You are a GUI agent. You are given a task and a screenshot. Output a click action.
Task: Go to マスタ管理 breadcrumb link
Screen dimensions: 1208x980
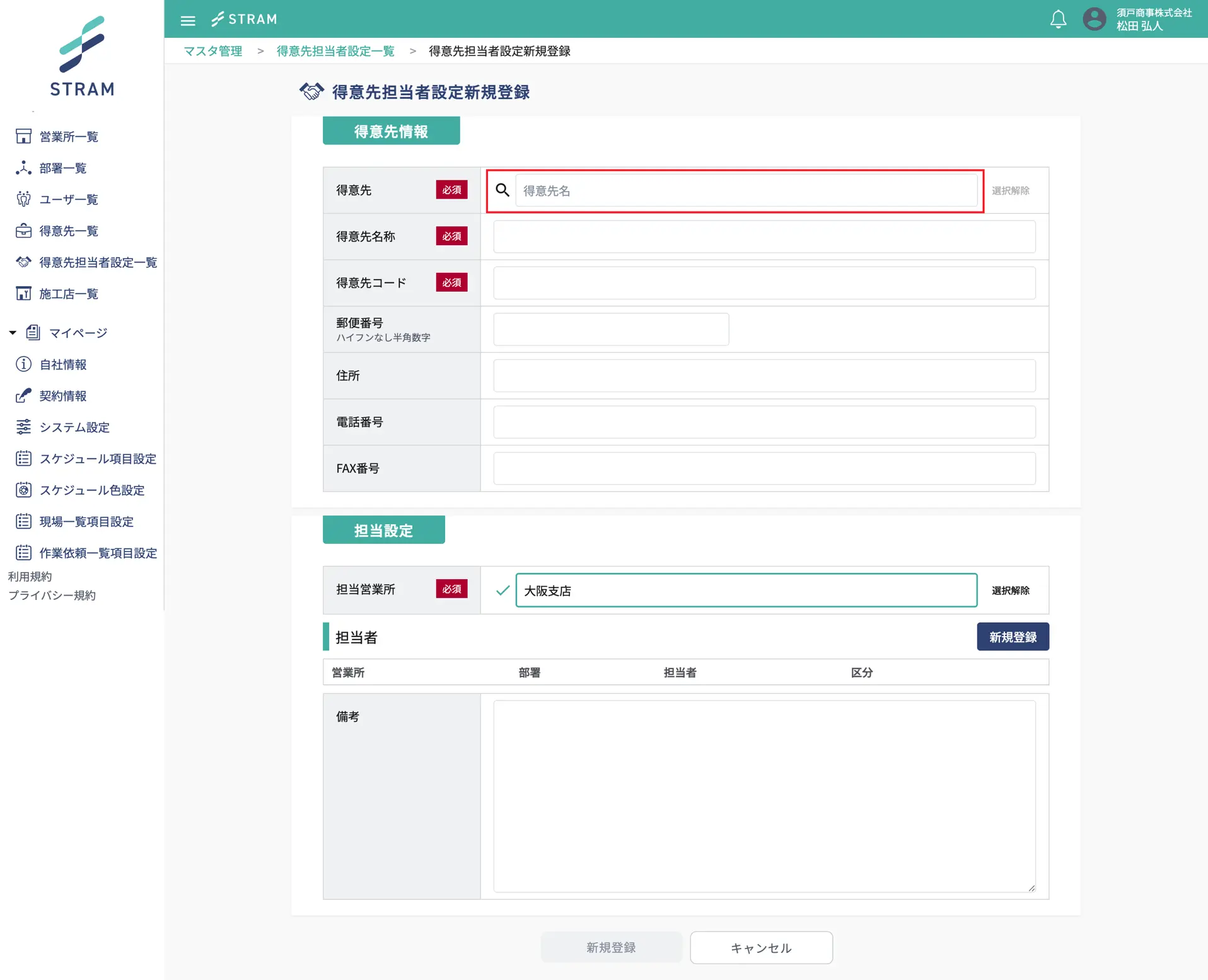point(213,51)
